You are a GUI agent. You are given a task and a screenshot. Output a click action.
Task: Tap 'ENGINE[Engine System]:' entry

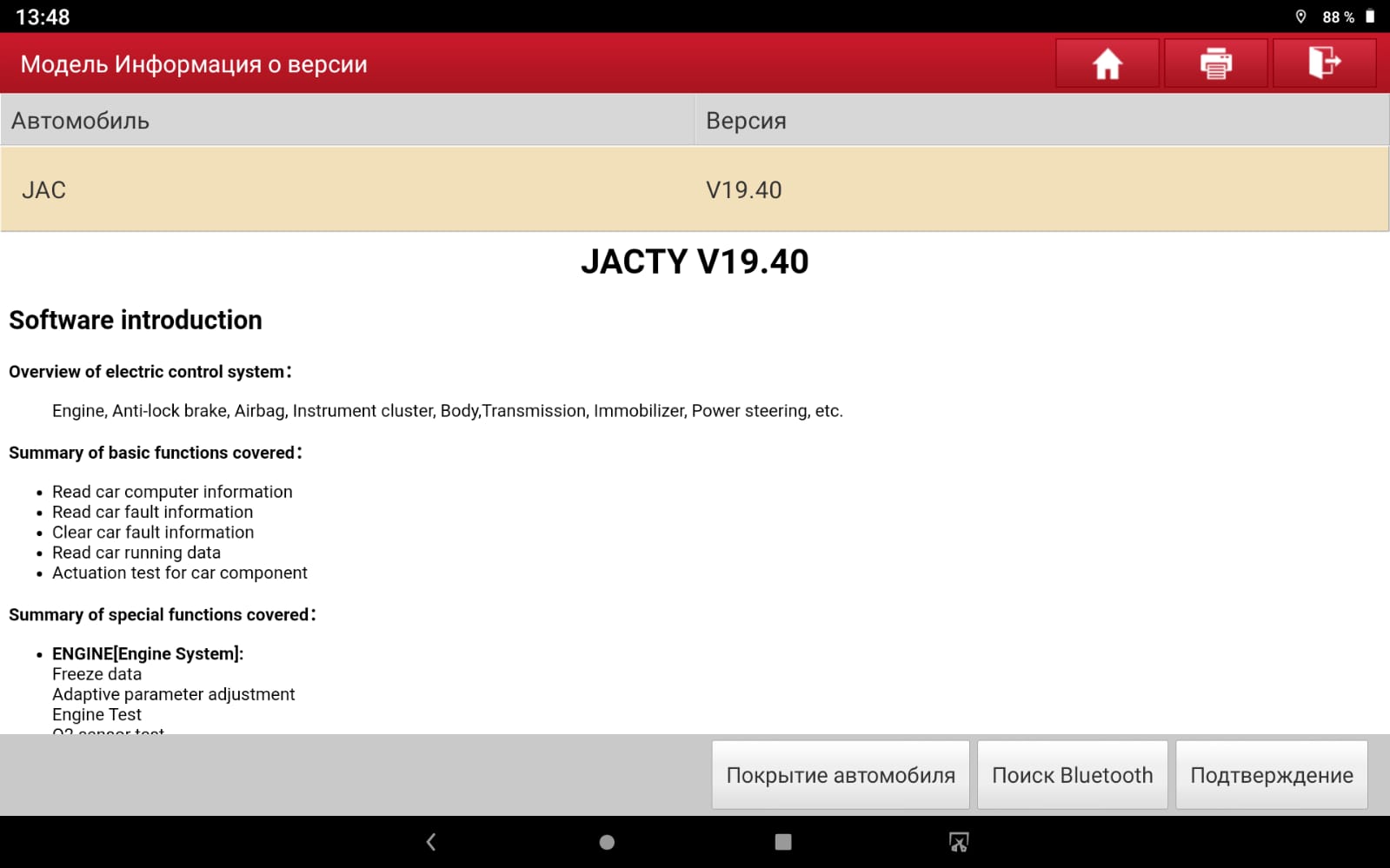point(148,653)
